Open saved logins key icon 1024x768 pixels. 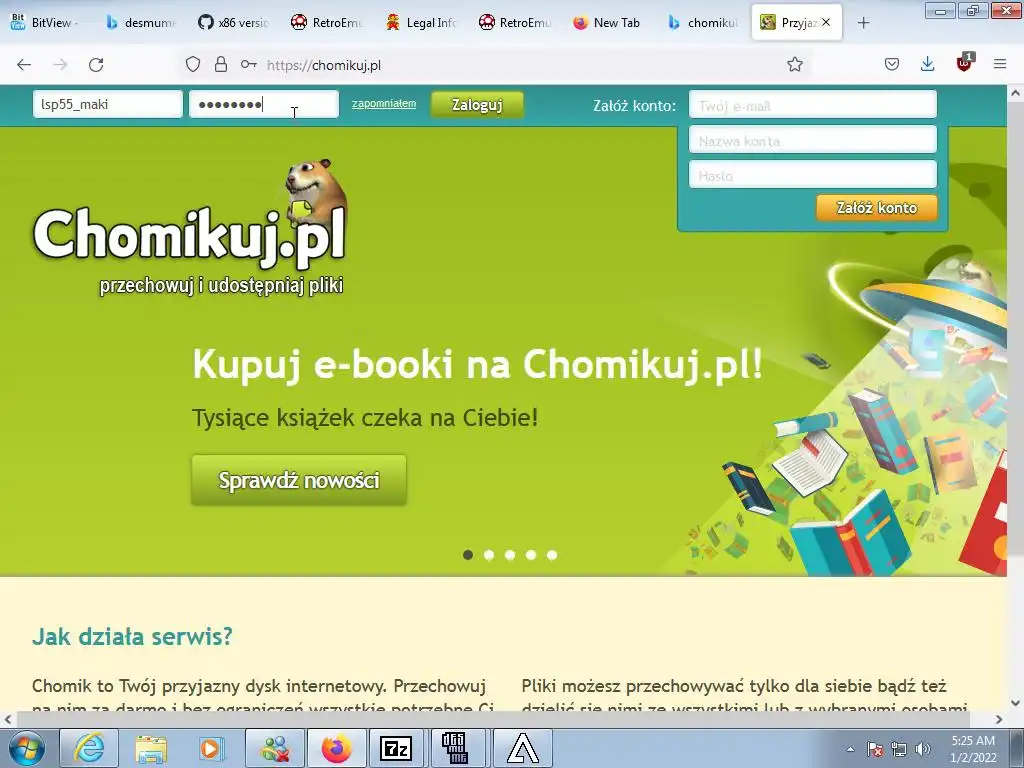(248, 64)
